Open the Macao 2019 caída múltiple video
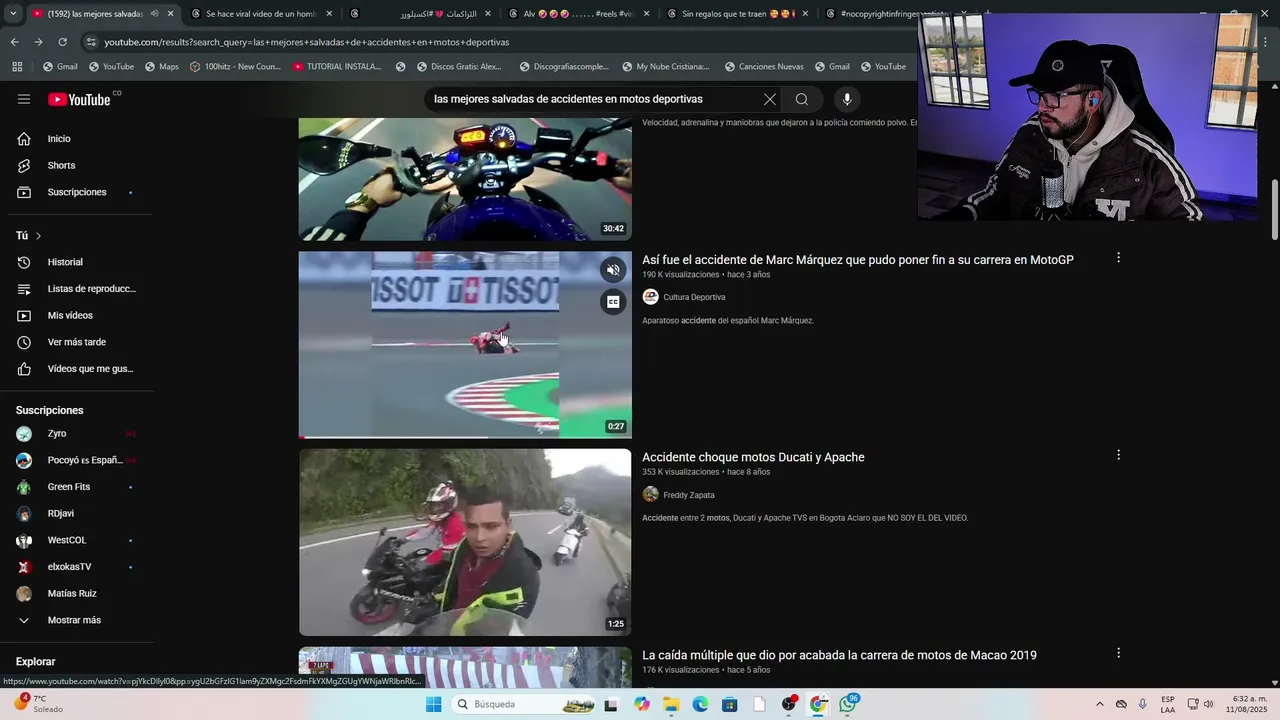 pos(839,655)
